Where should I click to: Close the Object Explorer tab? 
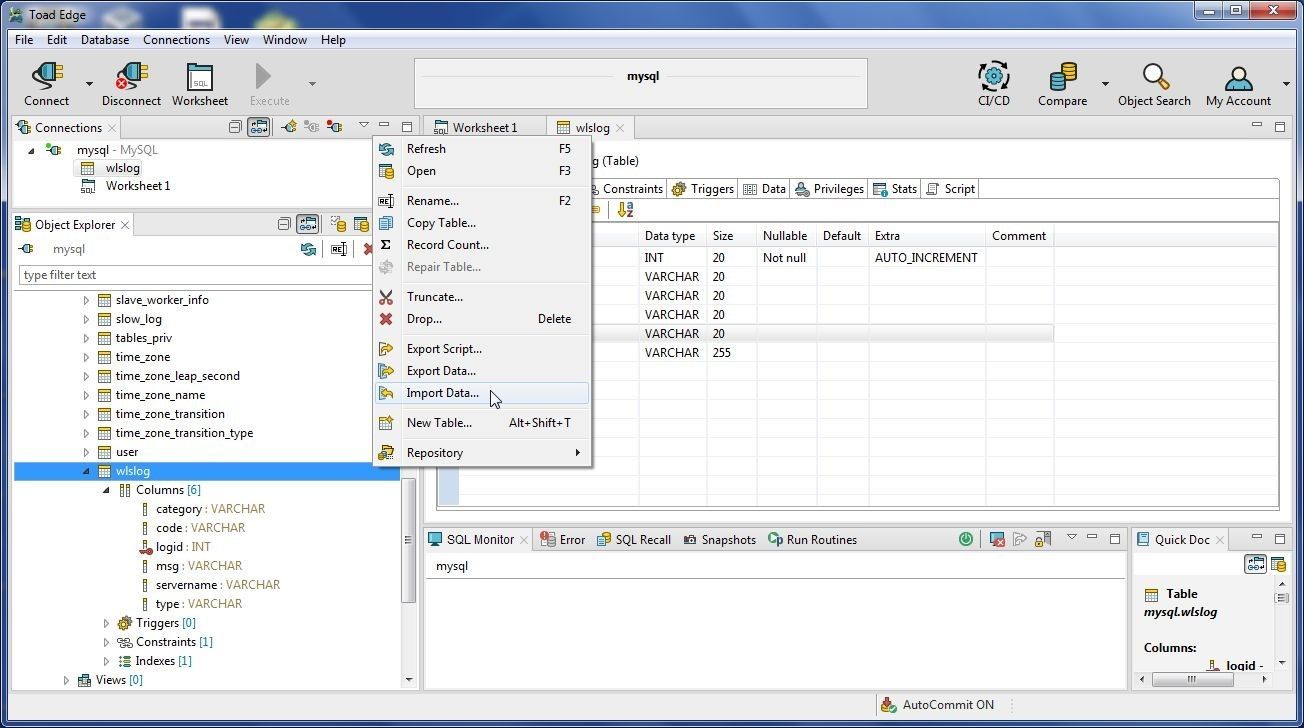point(125,225)
